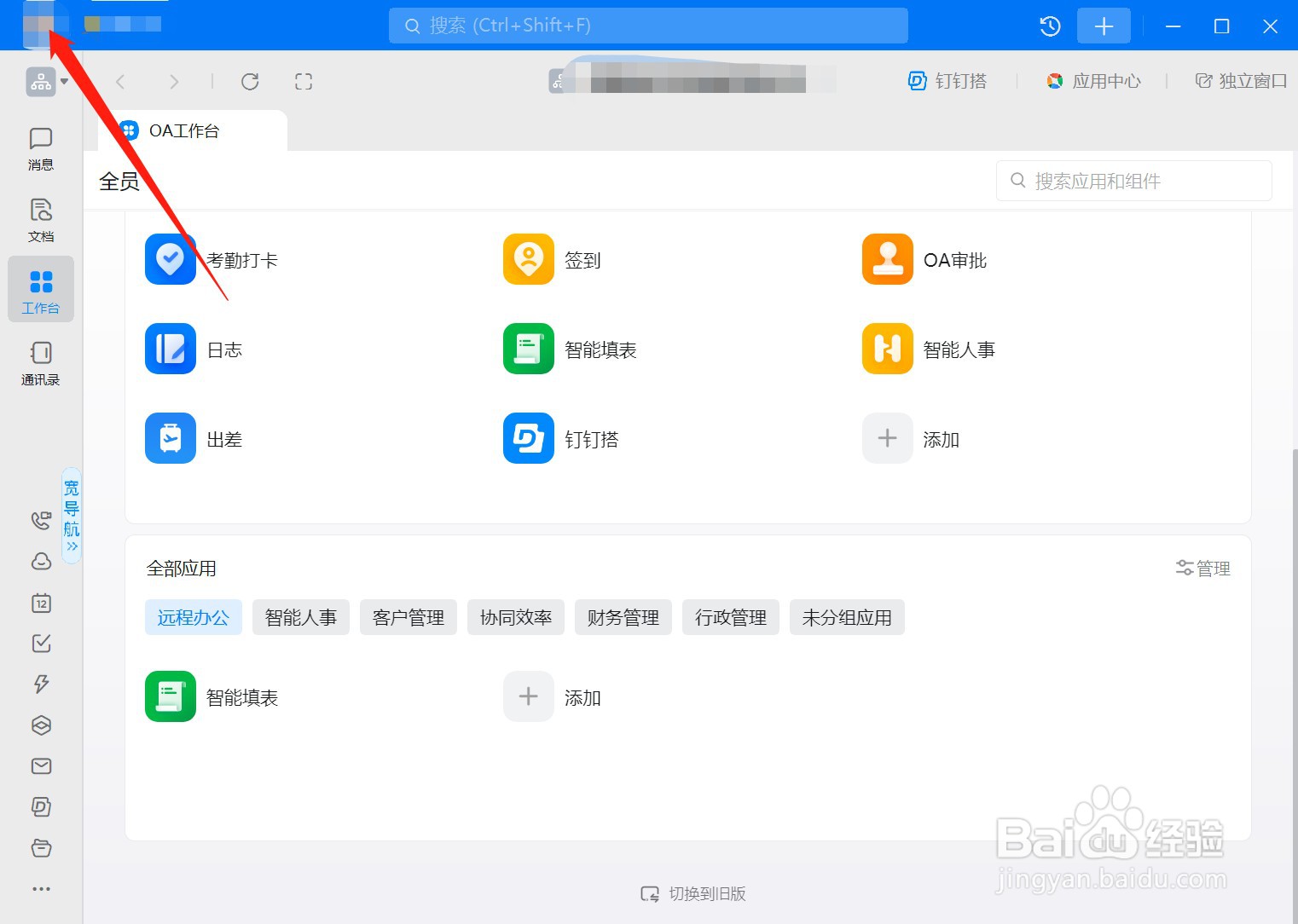Image resolution: width=1298 pixels, height=924 pixels.
Task: Refresh the workbench page
Action: (250, 82)
